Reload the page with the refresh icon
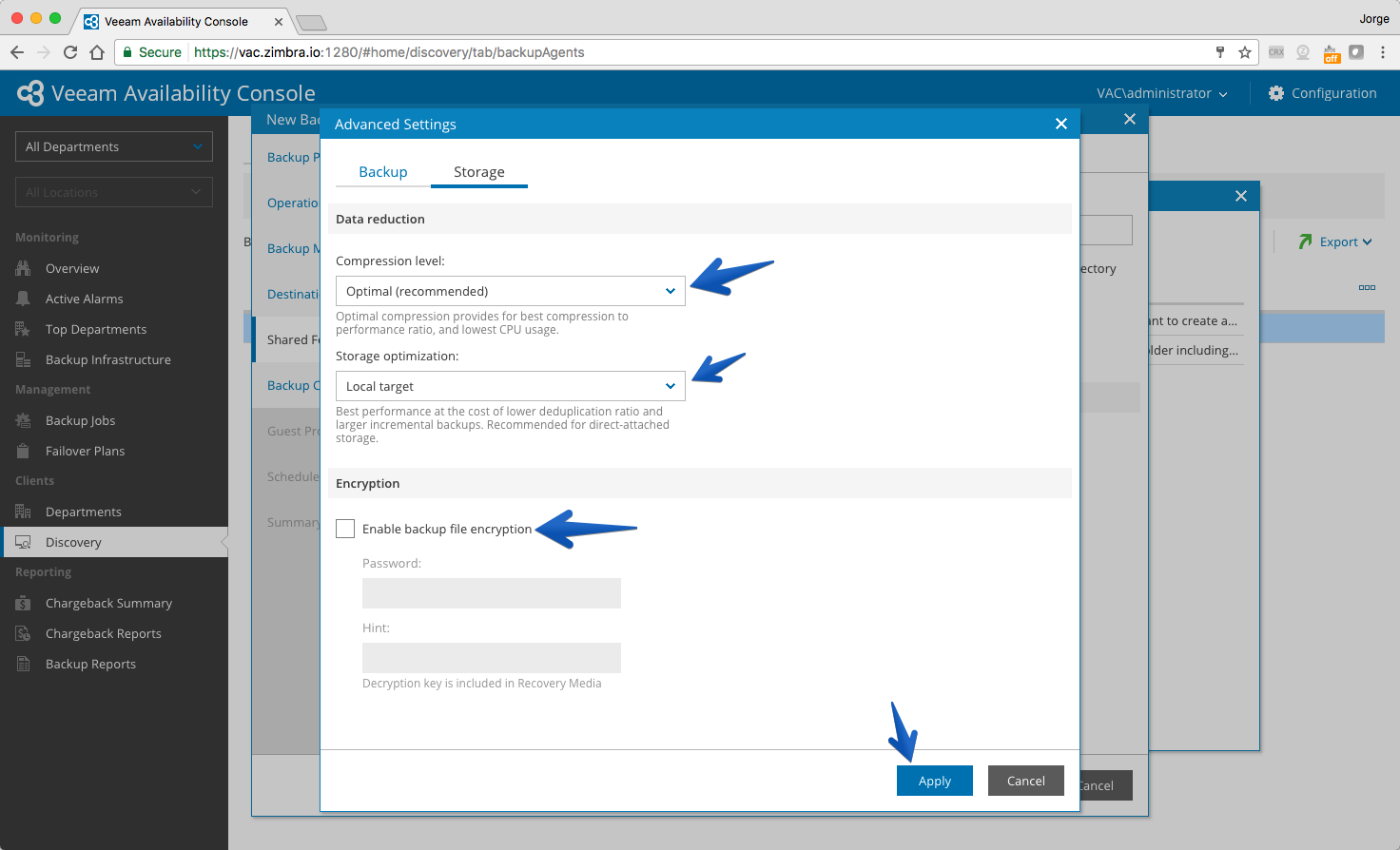The width and height of the screenshot is (1400, 850). click(x=70, y=52)
